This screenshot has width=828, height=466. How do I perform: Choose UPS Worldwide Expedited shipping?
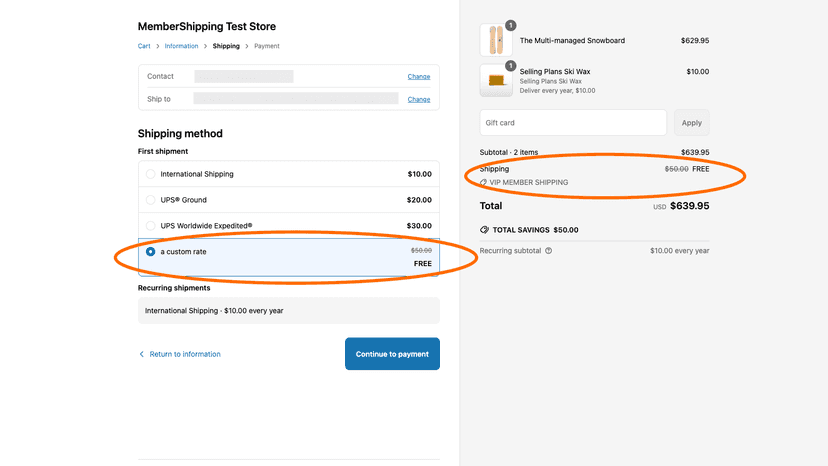[150, 226]
